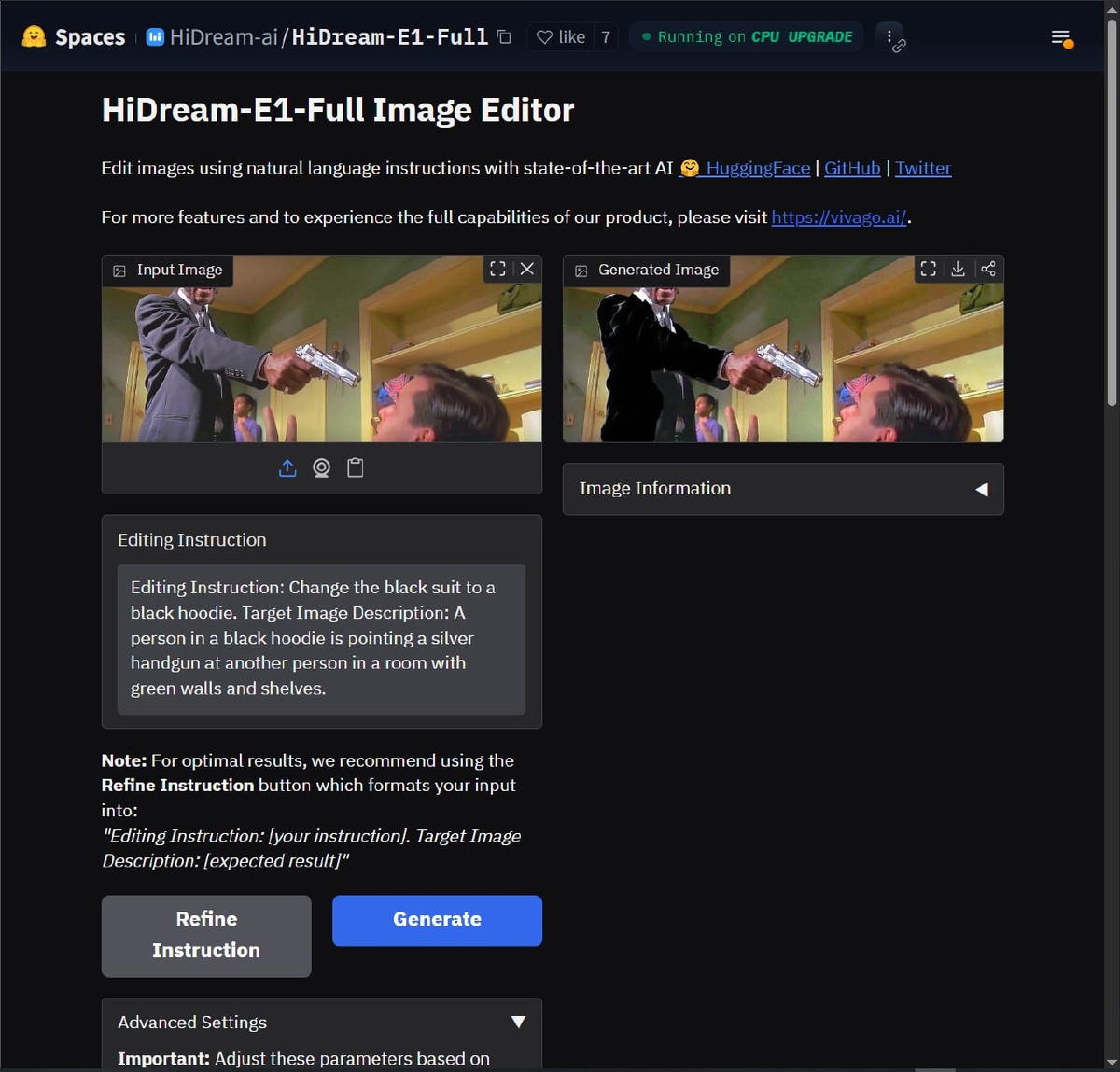Open the GitHub link

(852, 168)
